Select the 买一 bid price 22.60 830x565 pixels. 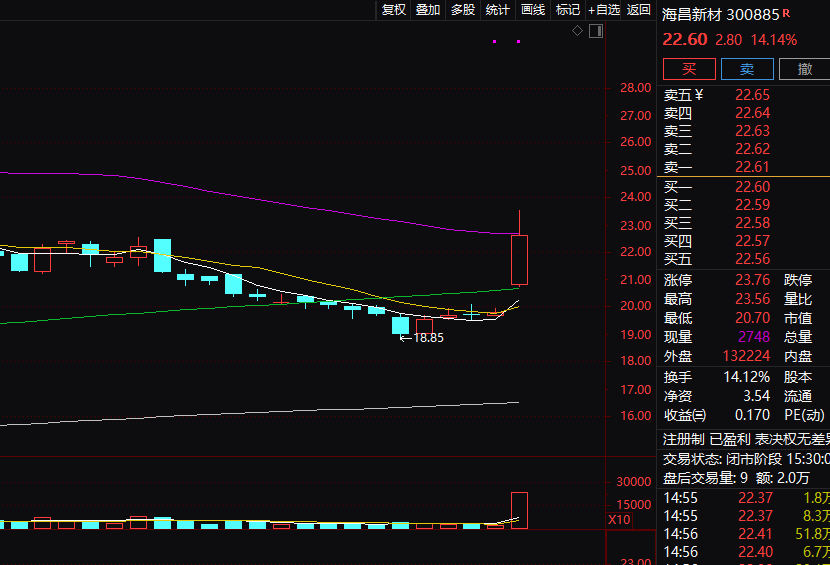(752, 187)
